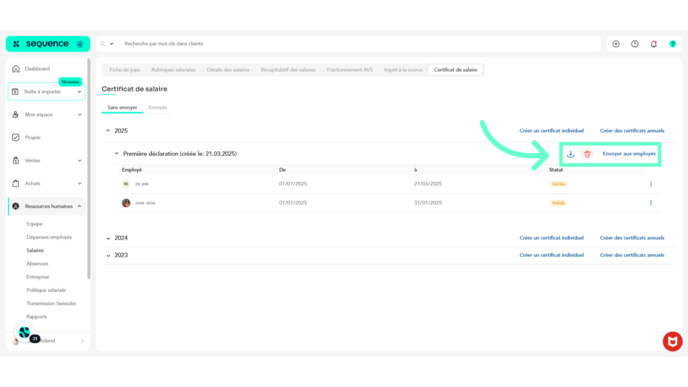The image size is (688, 387).
Task: Click the Validé status of re ew
Action: pyautogui.click(x=558, y=184)
